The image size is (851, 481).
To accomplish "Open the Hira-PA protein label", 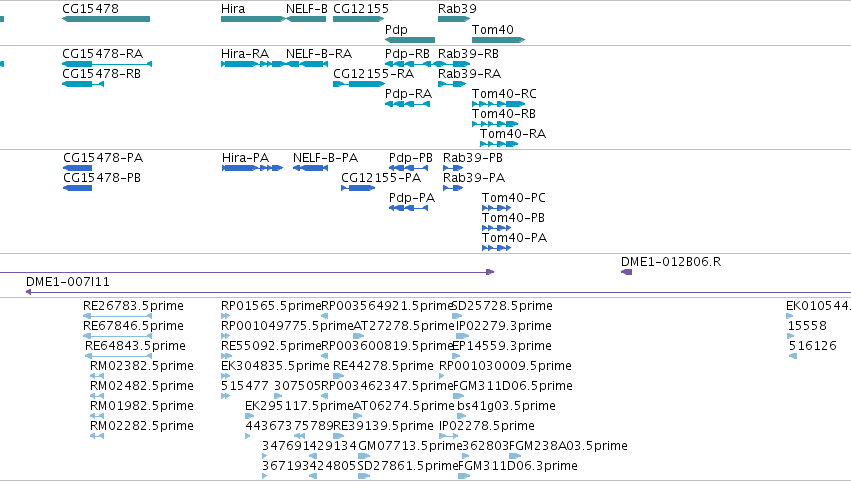I will click(x=245, y=158).
